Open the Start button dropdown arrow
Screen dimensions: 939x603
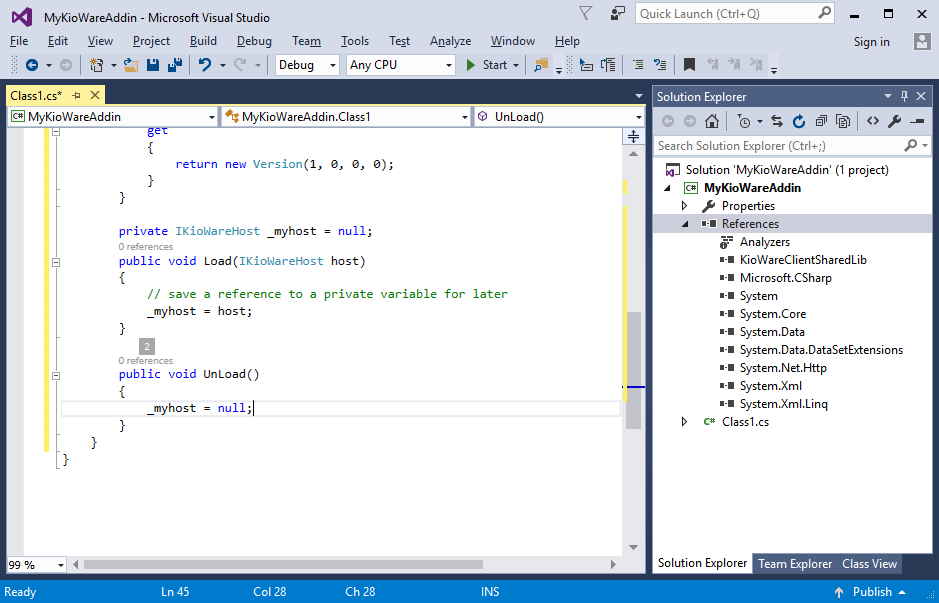pyautogui.click(x=516, y=65)
